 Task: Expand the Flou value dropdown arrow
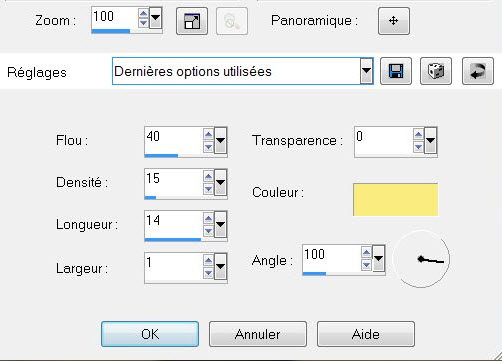coord(220,140)
